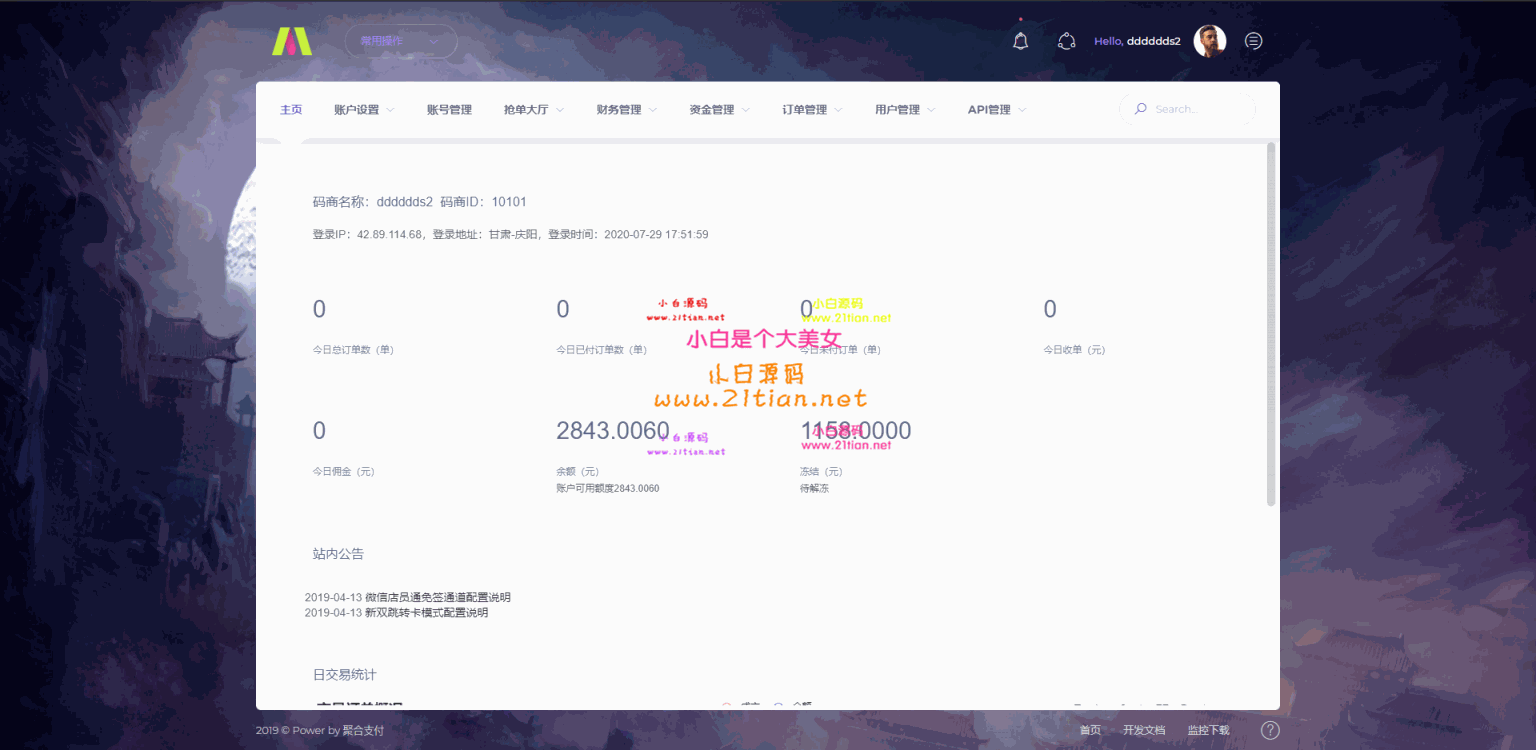Expand the 账户设置 menu
This screenshot has width=1536, height=750.
(x=364, y=110)
